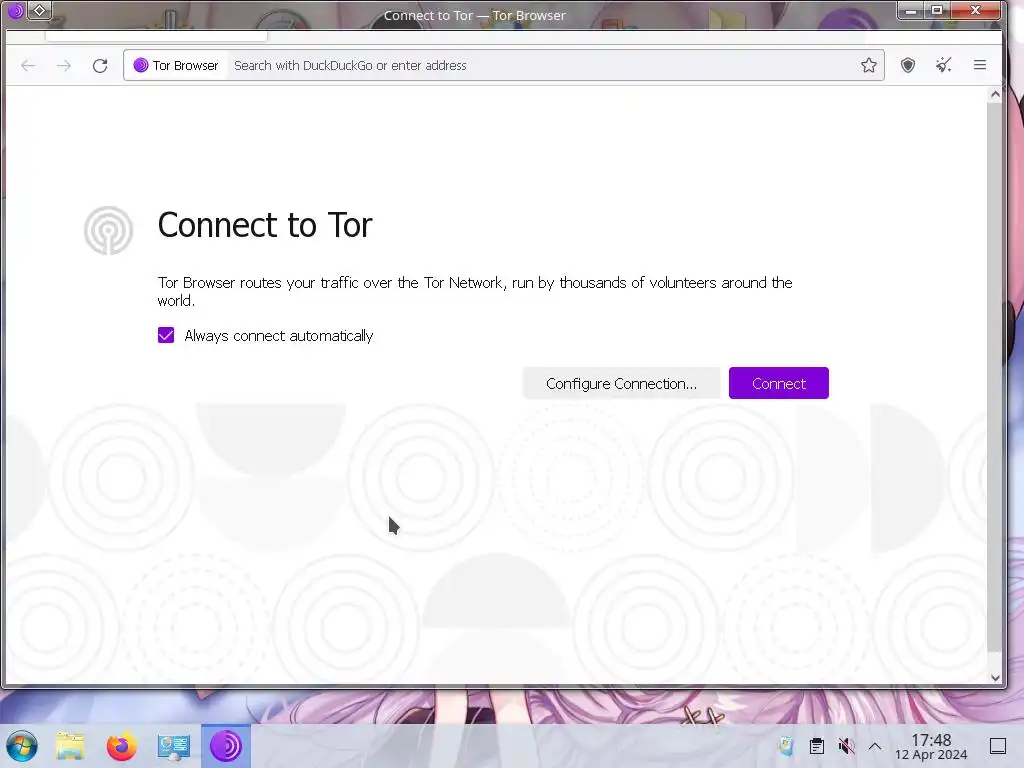
Task: Expand hidden system tray icons
Action: (875, 746)
